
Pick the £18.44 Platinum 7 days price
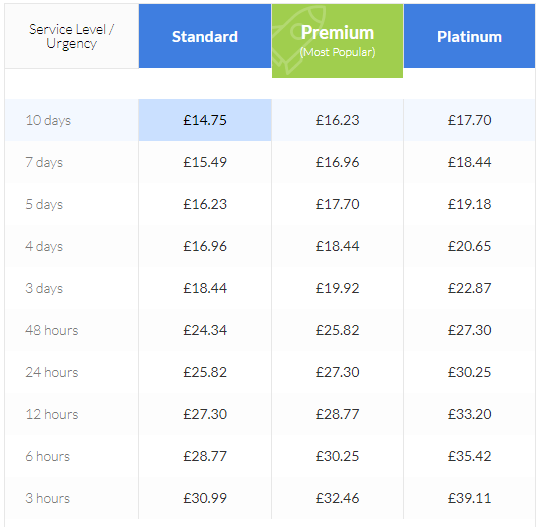(x=469, y=162)
